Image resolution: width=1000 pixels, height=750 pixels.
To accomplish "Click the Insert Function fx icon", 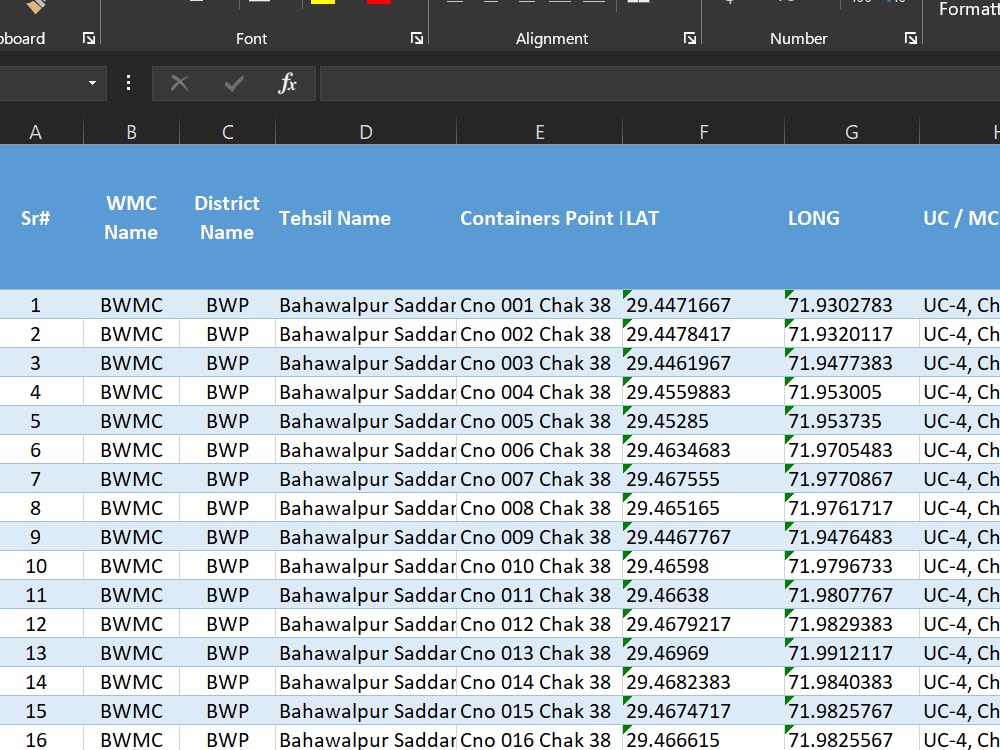I will tap(288, 84).
